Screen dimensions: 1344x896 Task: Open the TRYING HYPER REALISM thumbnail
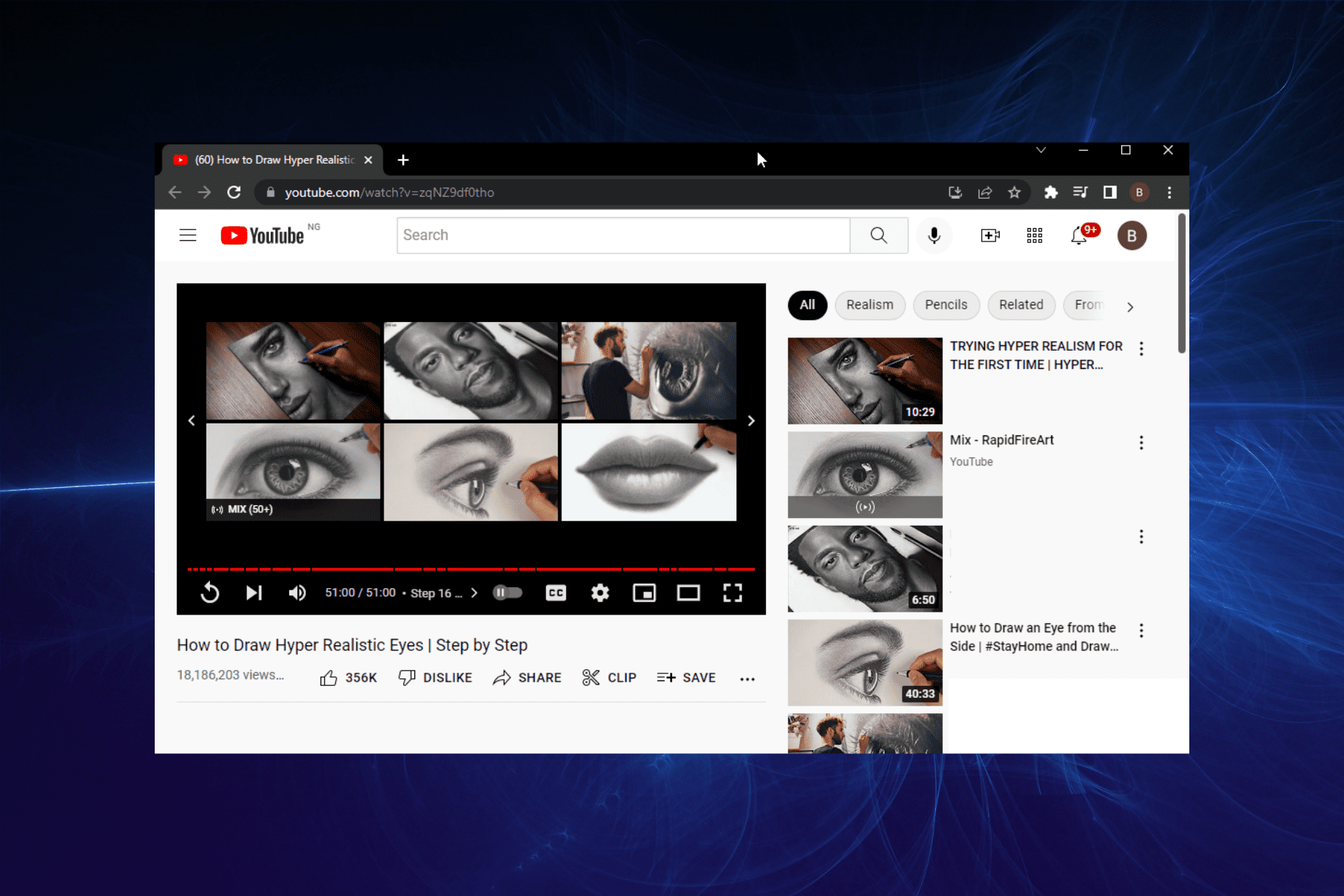(865, 381)
